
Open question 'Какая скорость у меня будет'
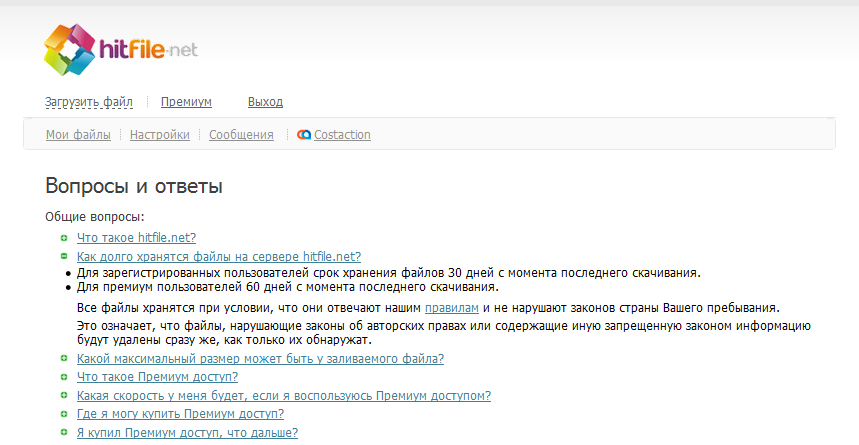[284, 396]
